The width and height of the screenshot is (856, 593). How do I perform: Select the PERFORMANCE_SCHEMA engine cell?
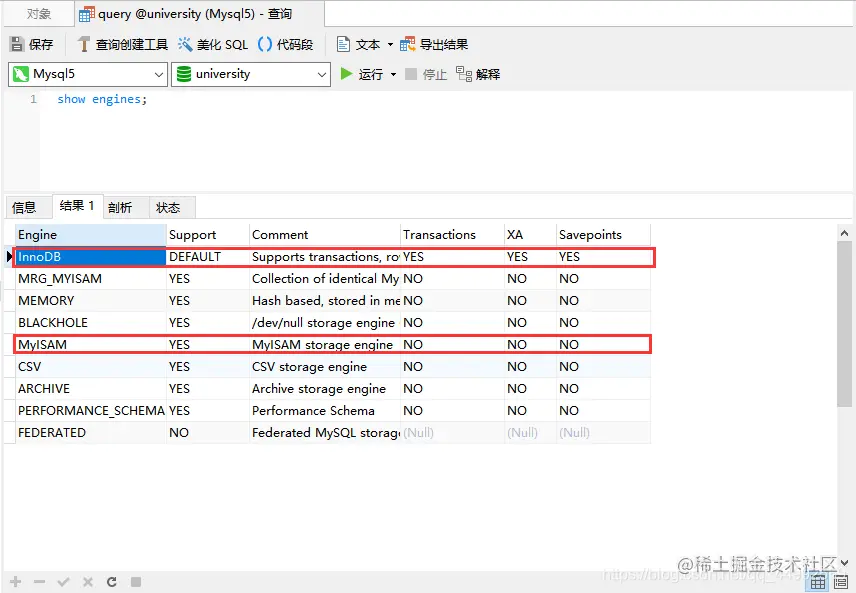pyautogui.click(x=91, y=411)
